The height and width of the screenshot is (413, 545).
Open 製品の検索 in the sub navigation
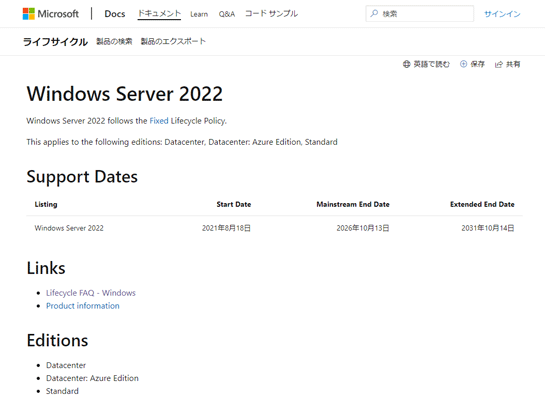tap(114, 41)
